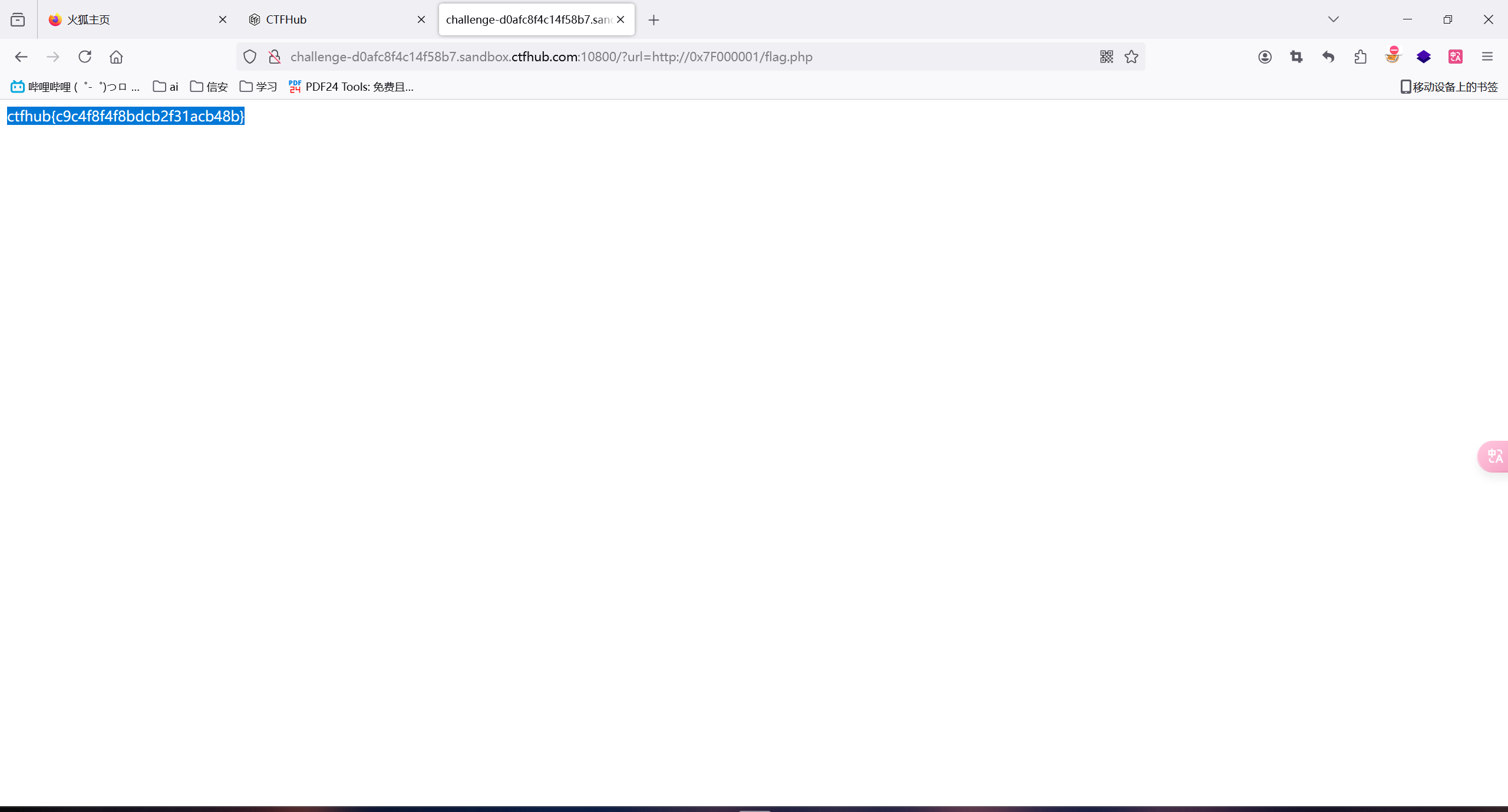
Task: Minimize the Firefox window
Action: tap(1408, 19)
